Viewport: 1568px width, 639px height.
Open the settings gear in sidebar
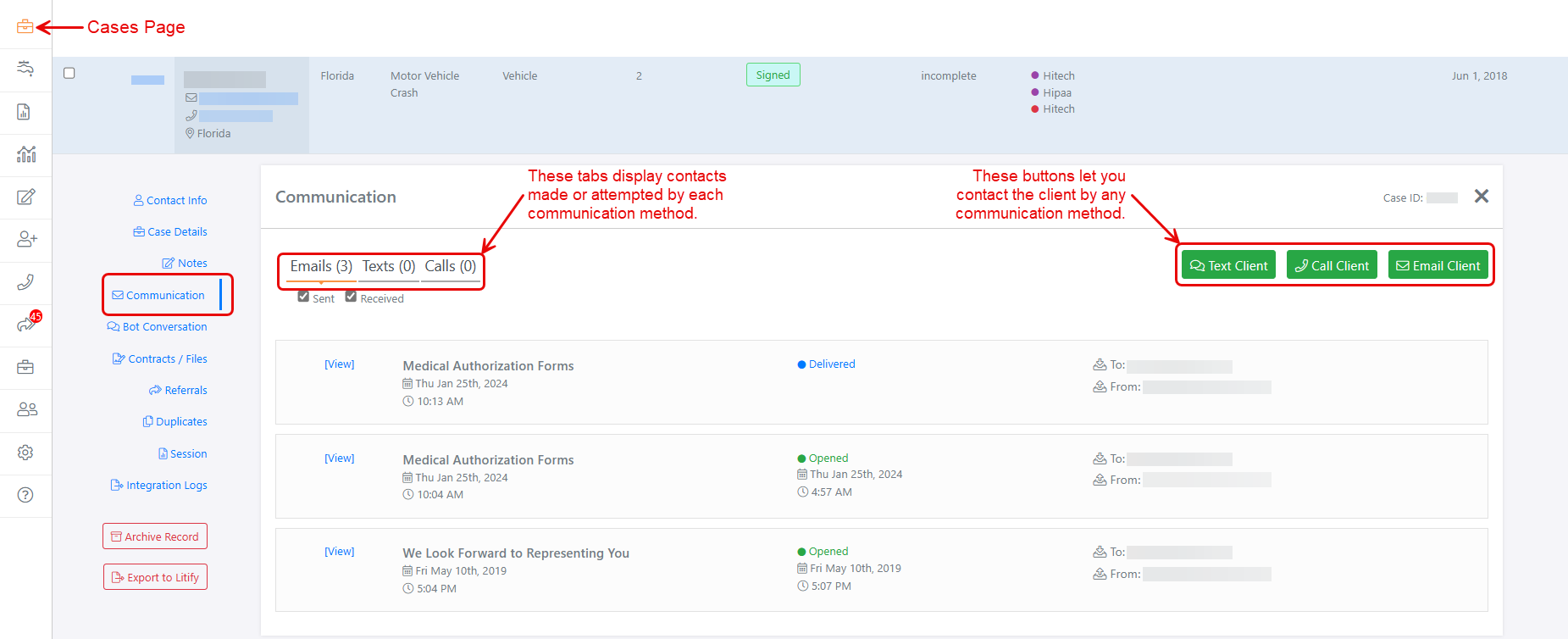coord(25,453)
